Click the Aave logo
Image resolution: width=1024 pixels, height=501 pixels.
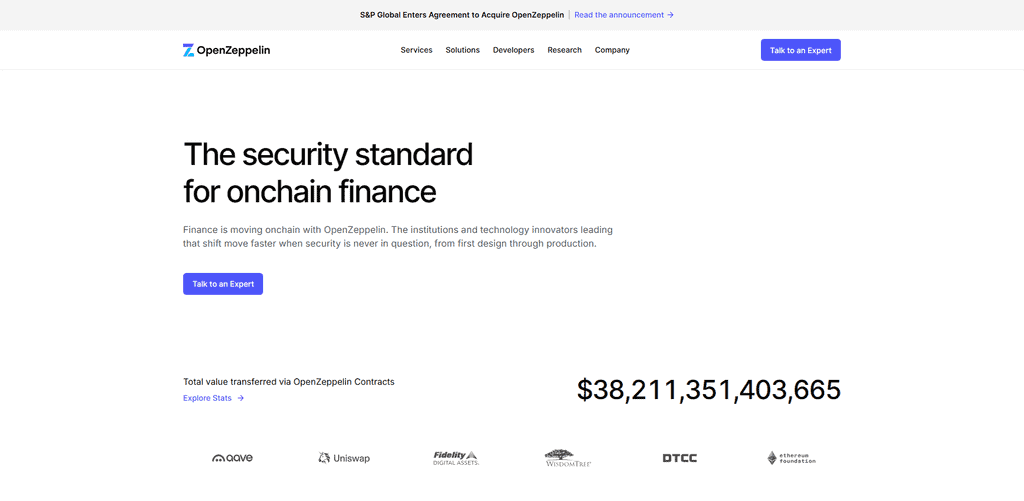(x=232, y=458)
